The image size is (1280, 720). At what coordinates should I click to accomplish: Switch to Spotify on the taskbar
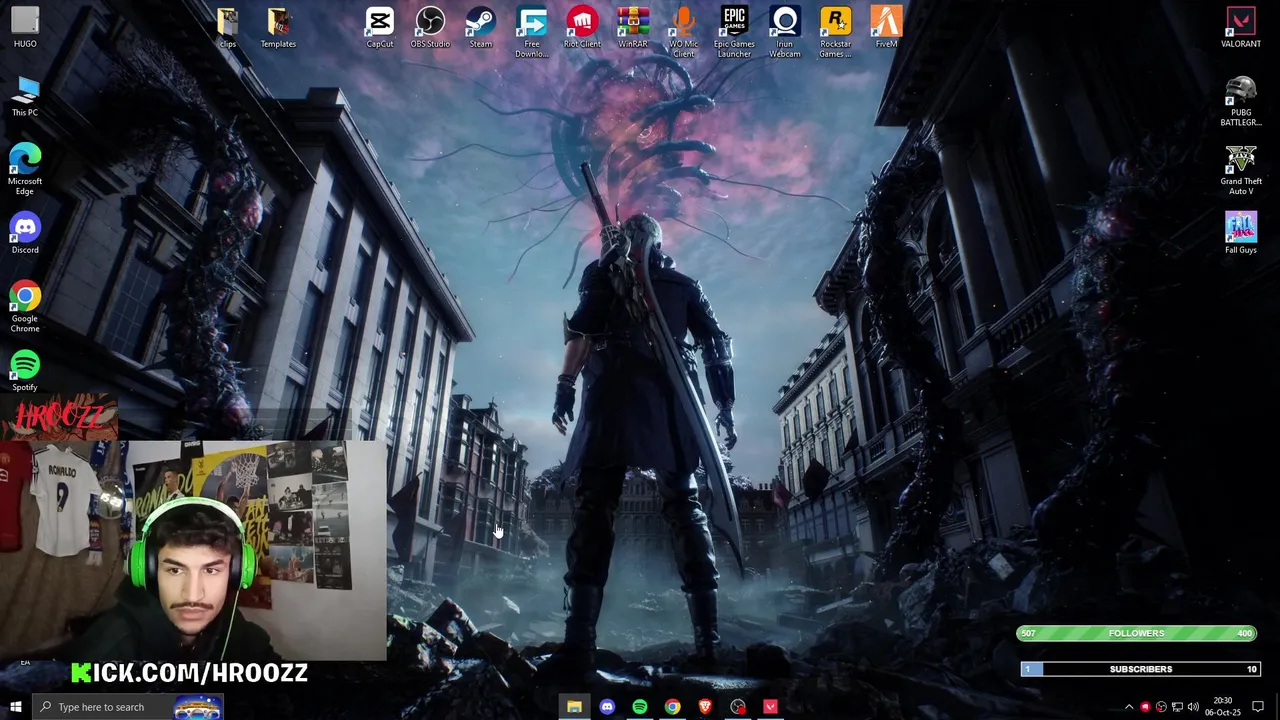640,707
